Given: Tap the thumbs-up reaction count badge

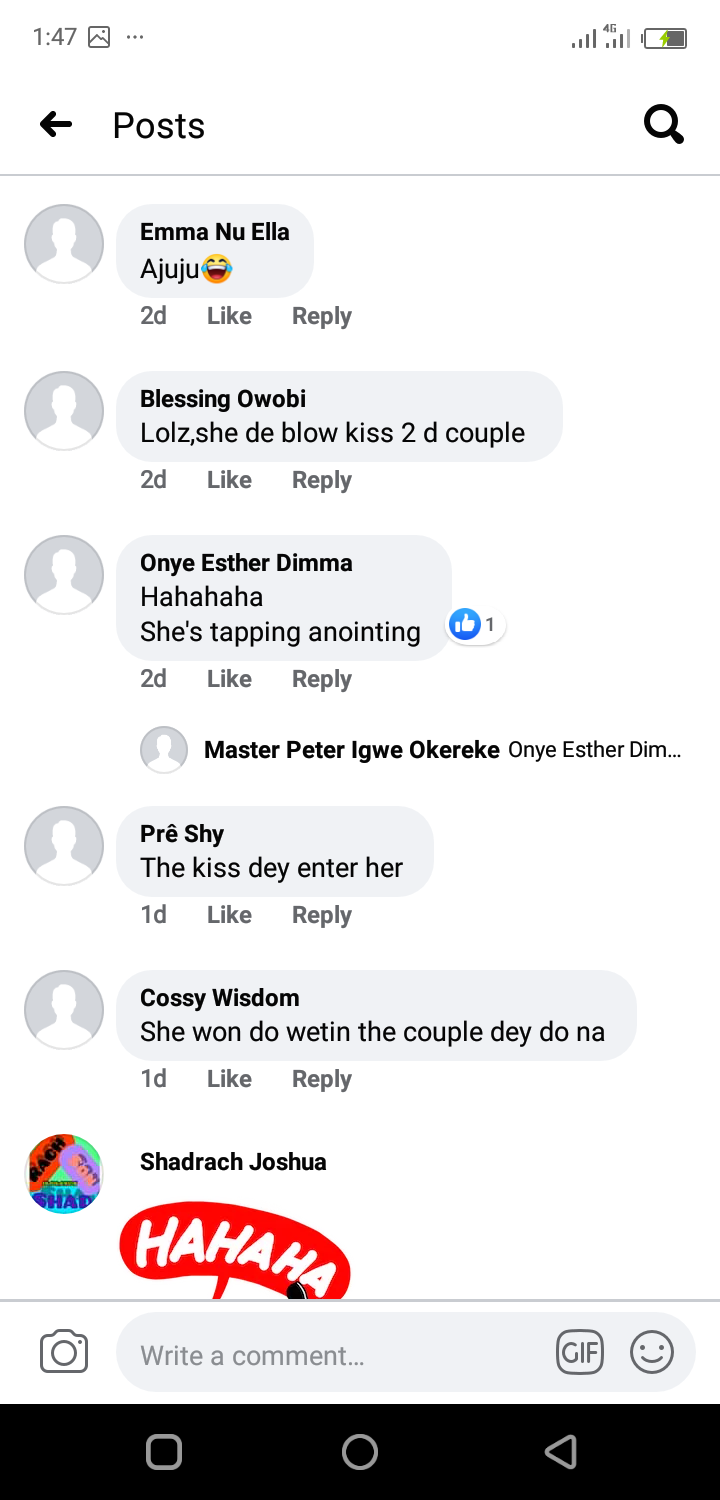Looking at the screenshot, I should (475, 625).
